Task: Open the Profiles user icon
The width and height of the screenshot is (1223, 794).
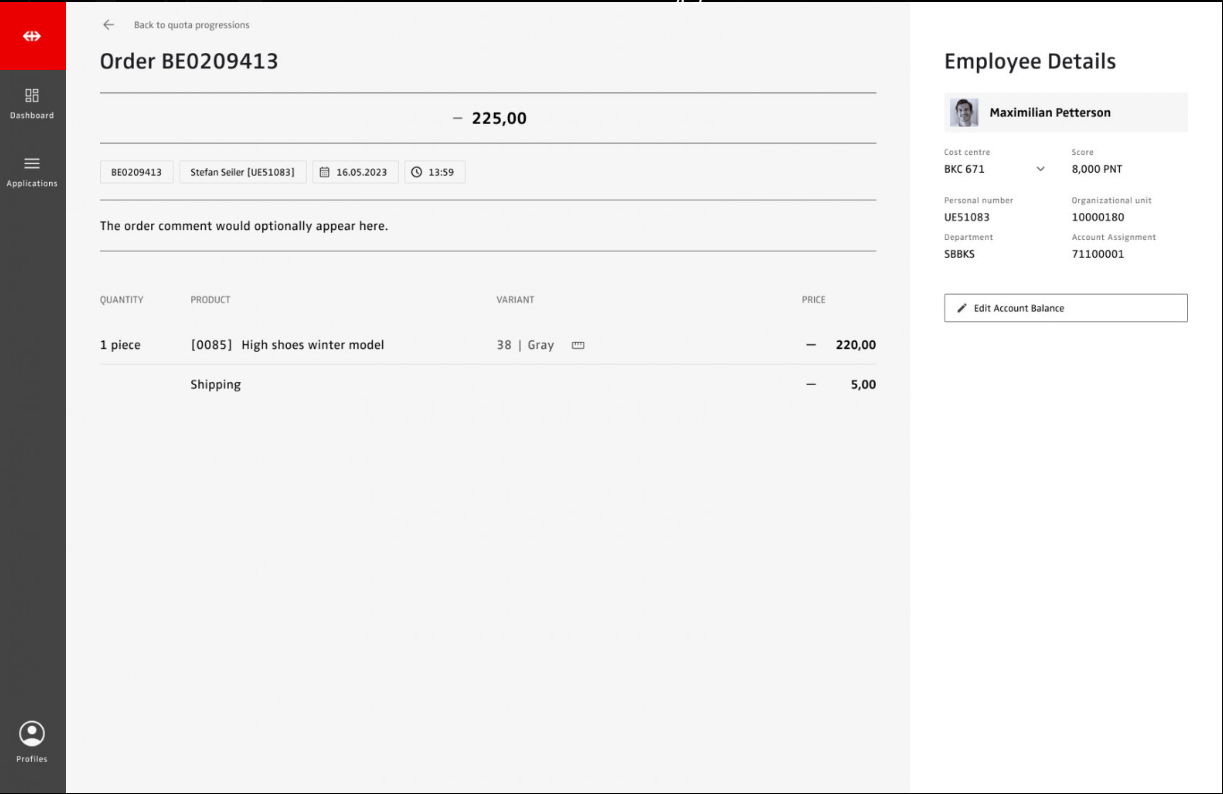Action: point(32,734)
